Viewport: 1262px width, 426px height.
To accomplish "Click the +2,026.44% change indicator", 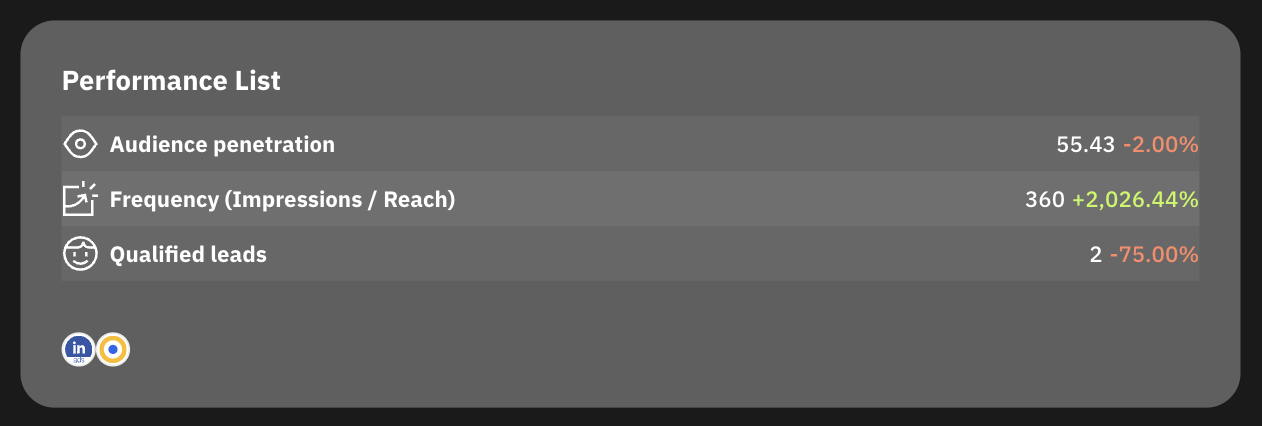I will 1135,199.
